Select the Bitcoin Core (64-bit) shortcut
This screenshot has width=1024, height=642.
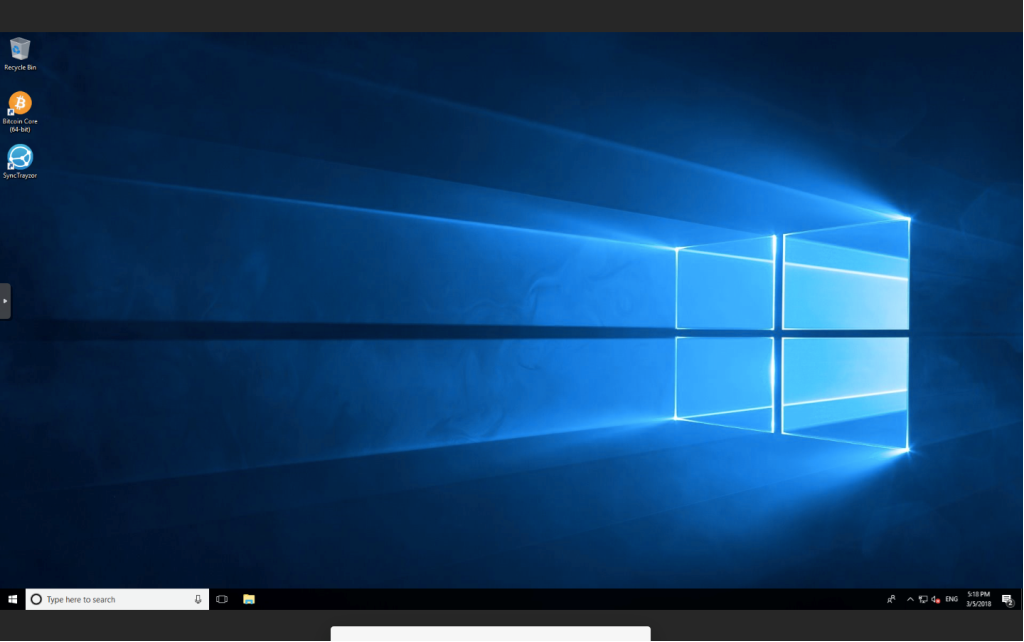click(x=20, y=112)
